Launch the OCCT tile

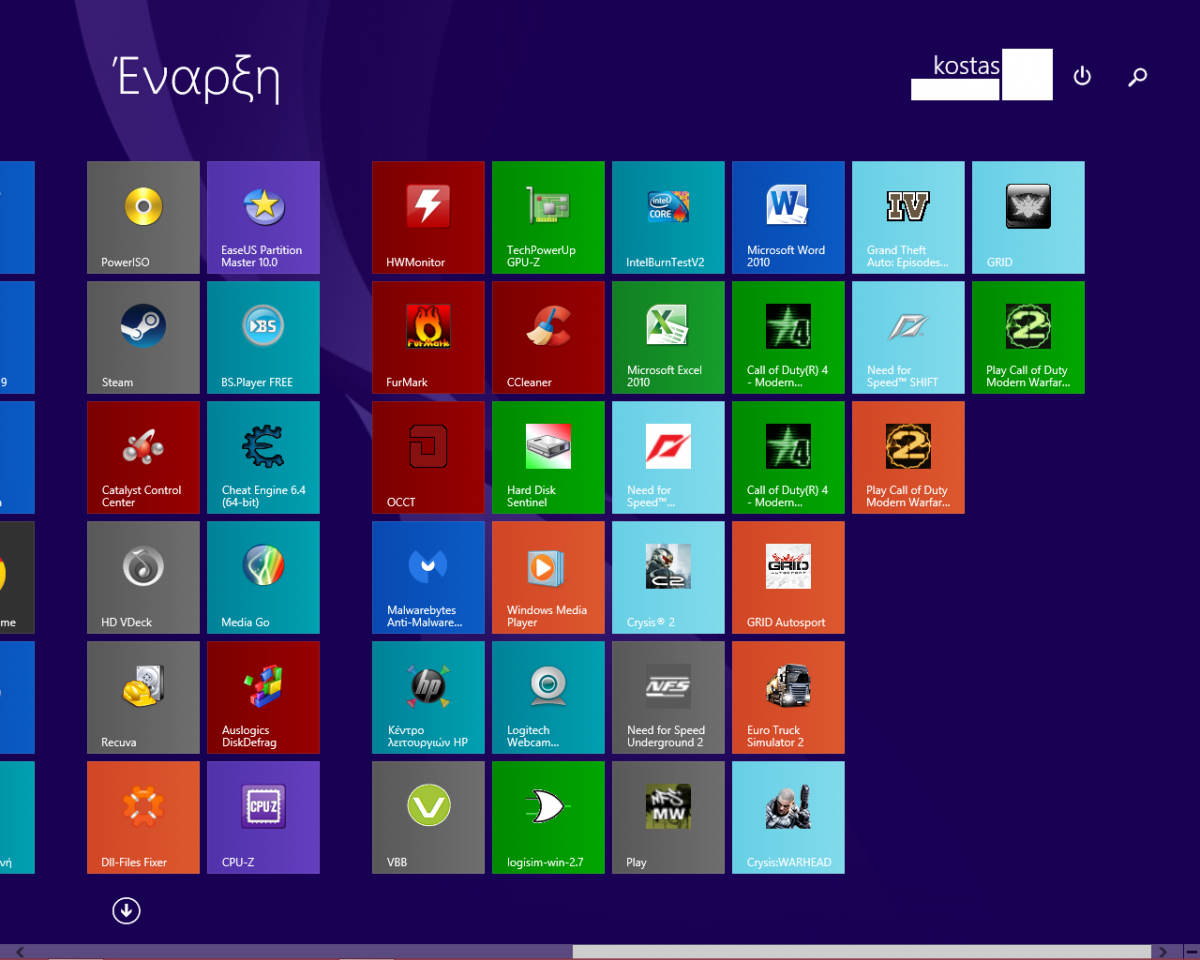(428, 457)
